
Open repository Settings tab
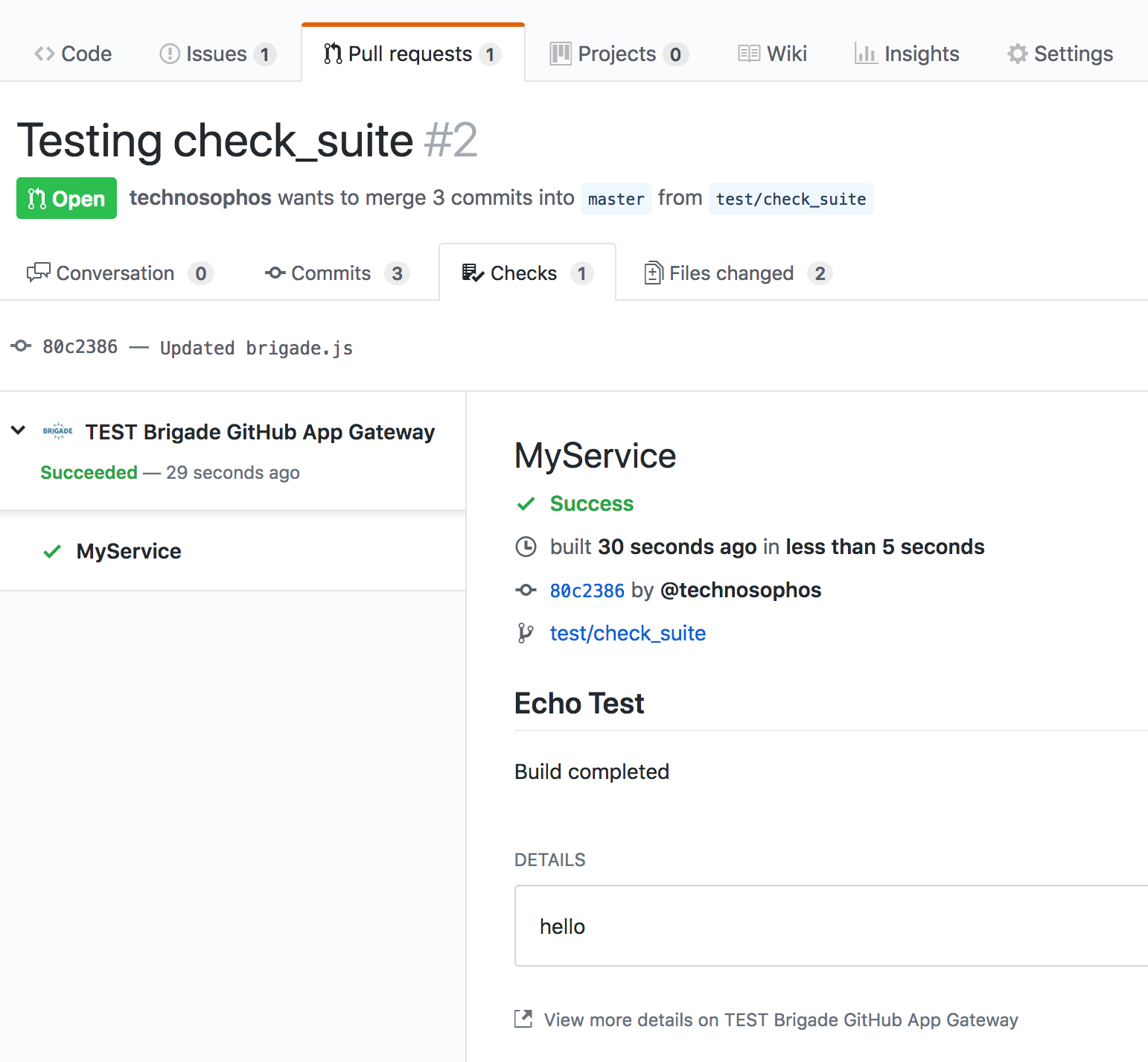[x=1060, y=54]
